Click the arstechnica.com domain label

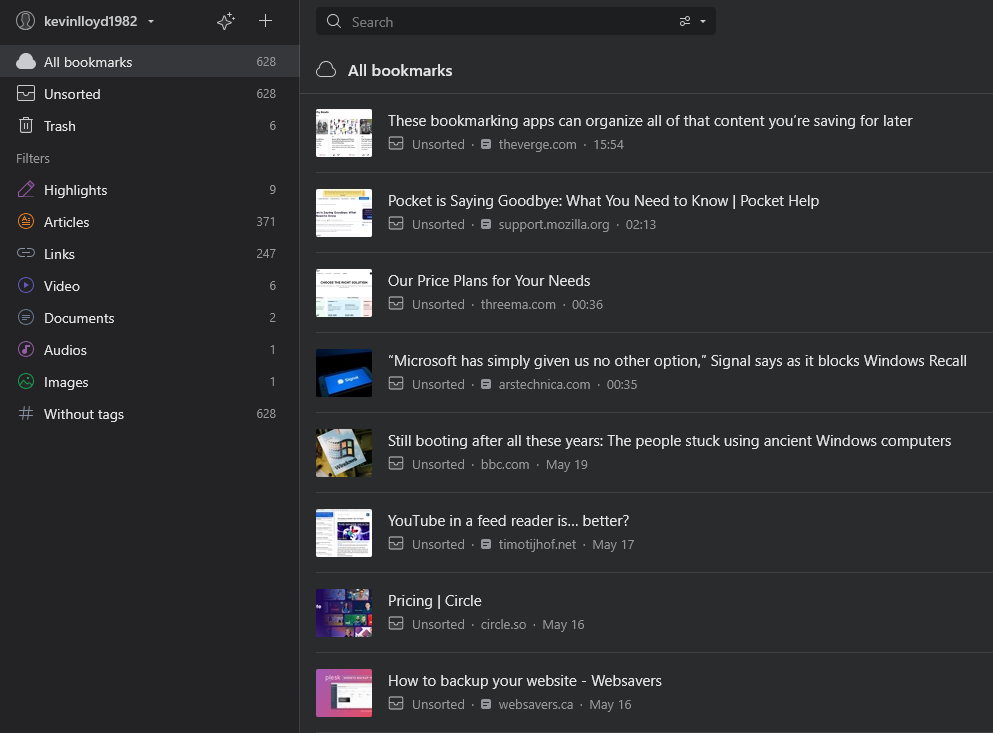[544, 385]
